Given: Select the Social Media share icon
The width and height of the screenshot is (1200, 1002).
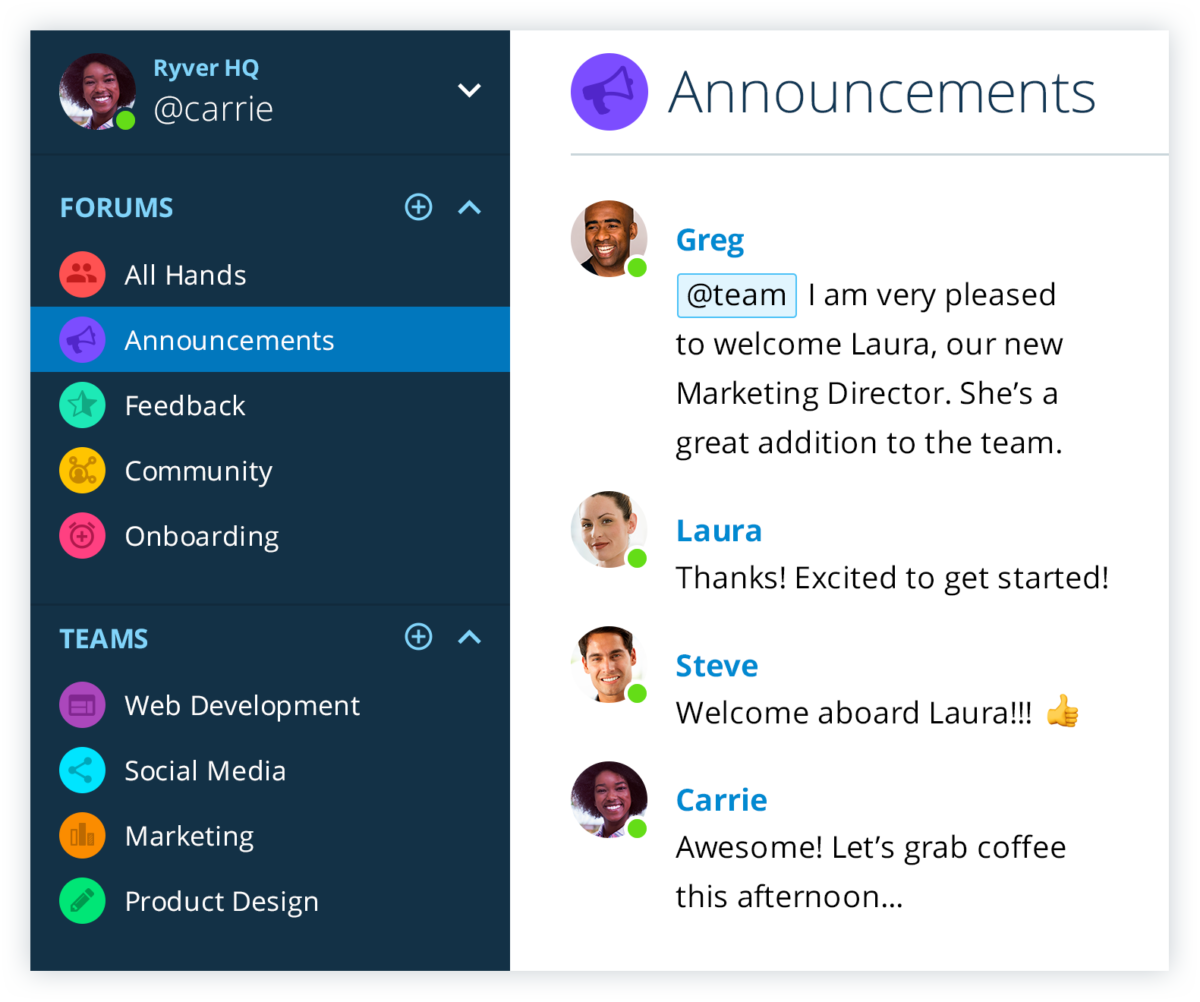Looking at the screenshot, I should coord(82,770).
